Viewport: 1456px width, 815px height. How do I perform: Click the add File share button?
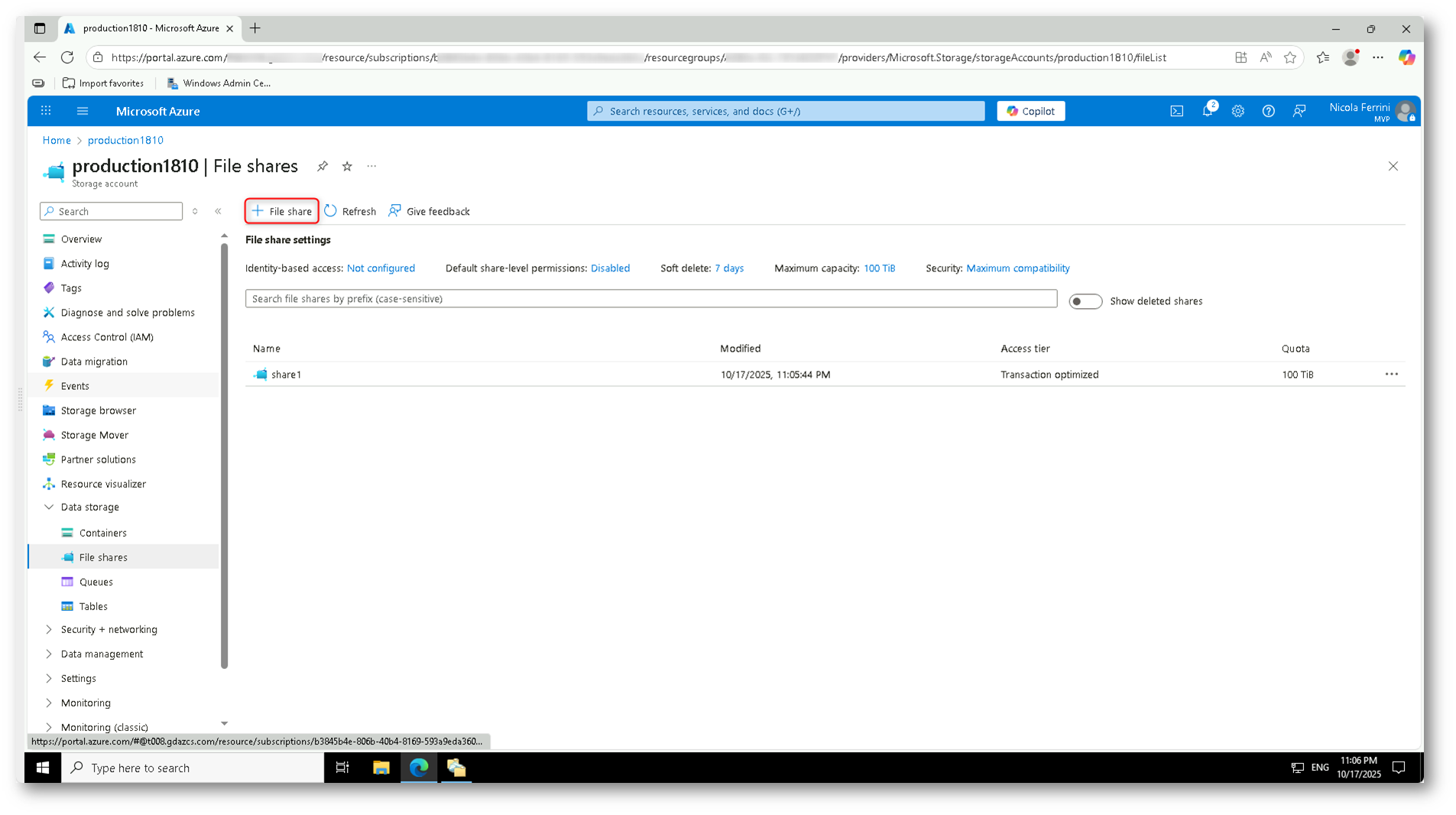pyautogui.click(x=281, y=211)
